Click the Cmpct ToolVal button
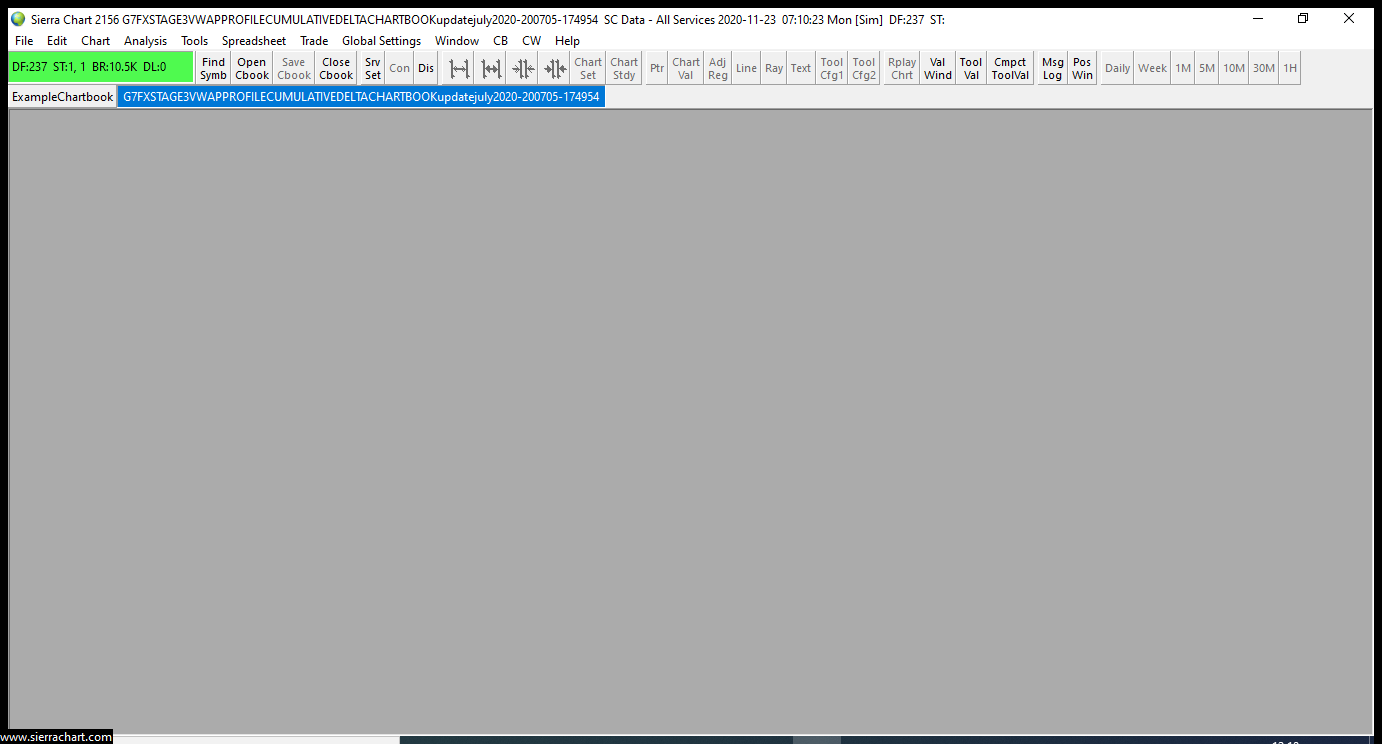This screenshot has width=1382, height=744. point(1010,68)
